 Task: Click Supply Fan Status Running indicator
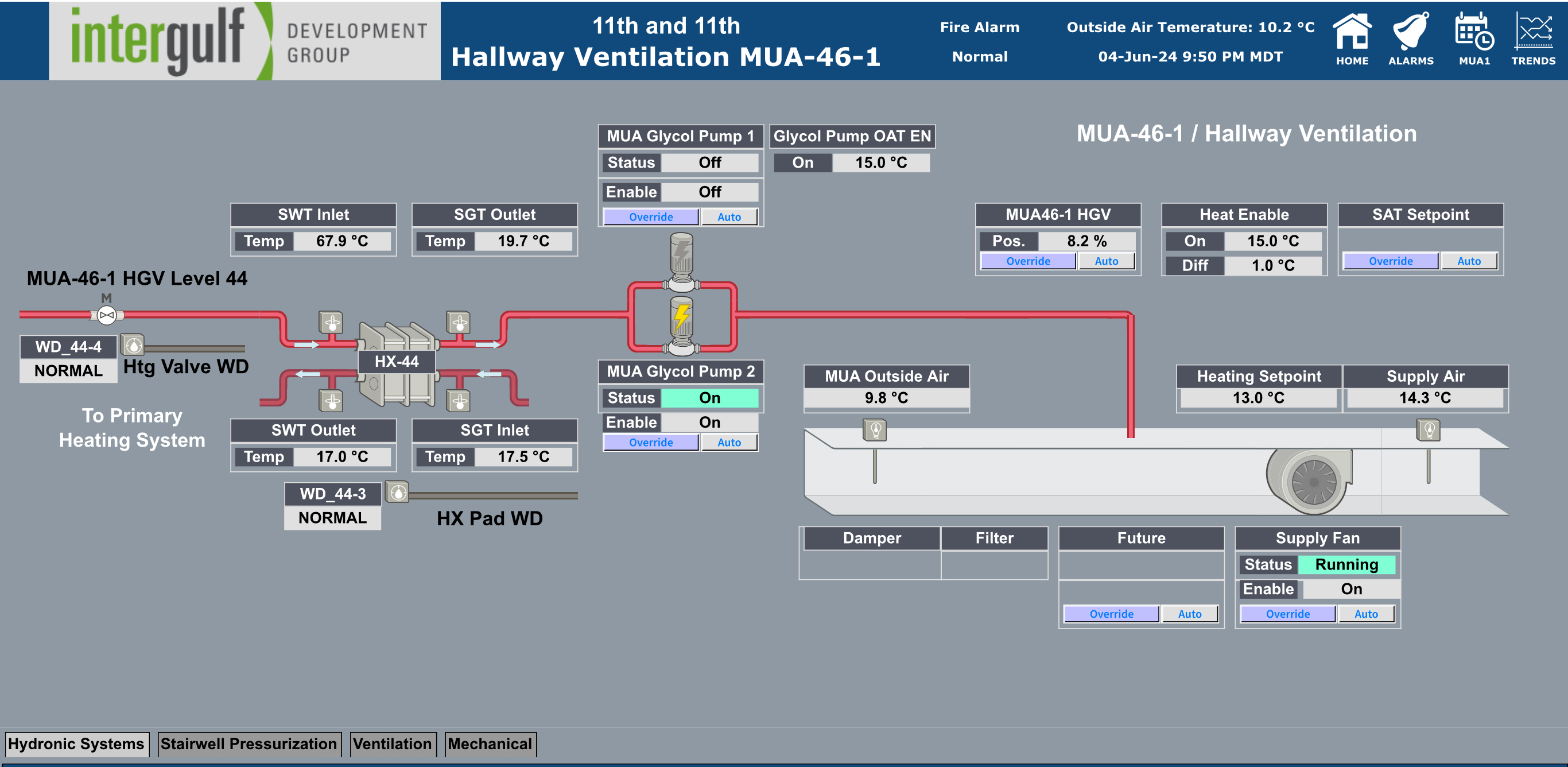tap(1346, 565)
